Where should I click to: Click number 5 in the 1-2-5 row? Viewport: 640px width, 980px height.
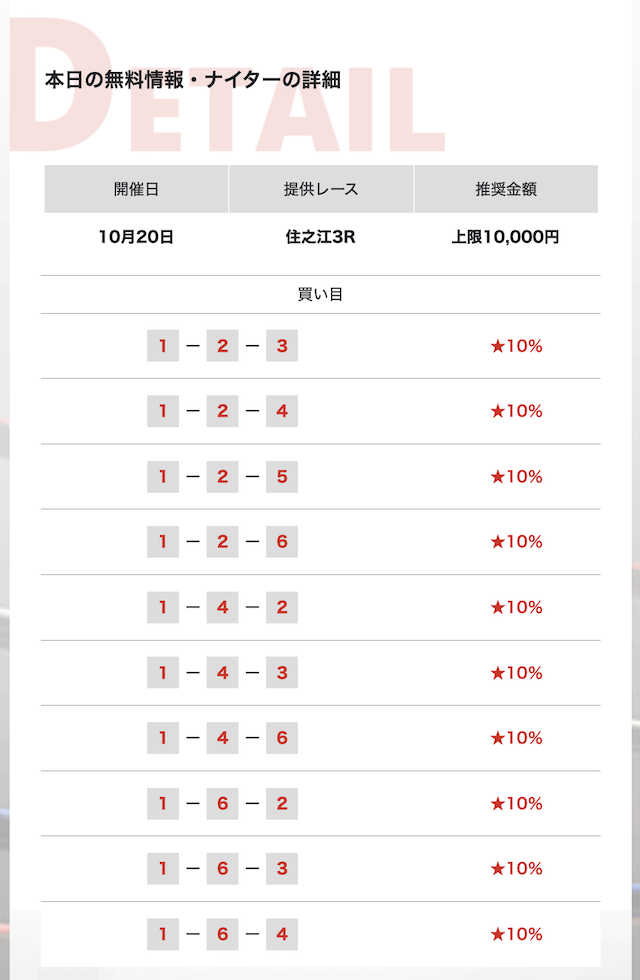(x=282, y=477)
